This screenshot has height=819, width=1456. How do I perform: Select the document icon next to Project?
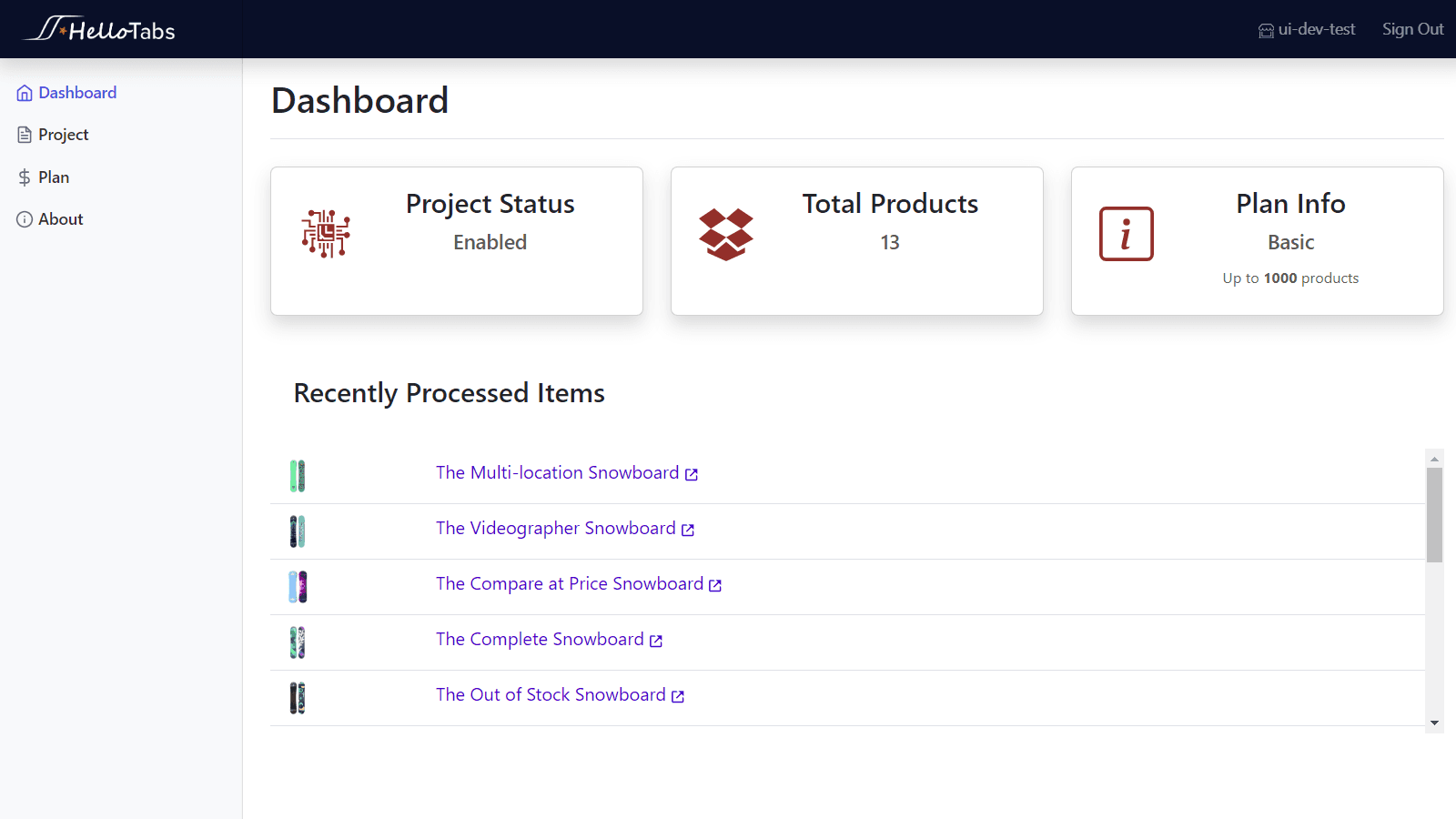[24, 134]
